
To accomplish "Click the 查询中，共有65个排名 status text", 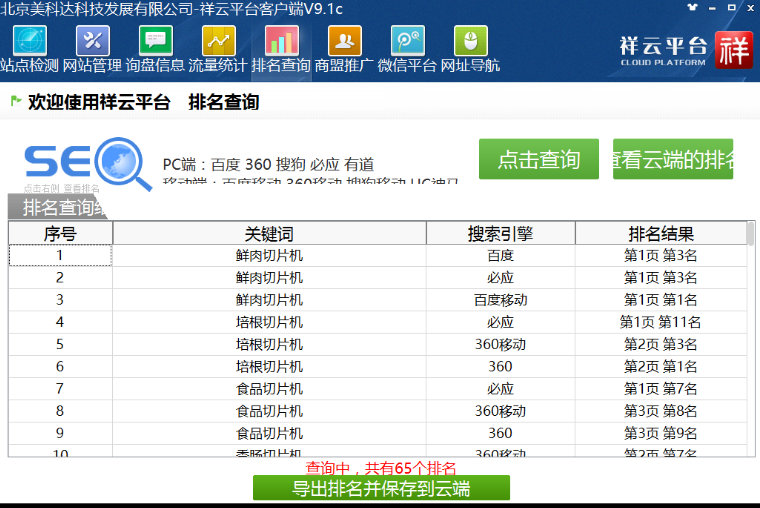I will pos(381,468).
